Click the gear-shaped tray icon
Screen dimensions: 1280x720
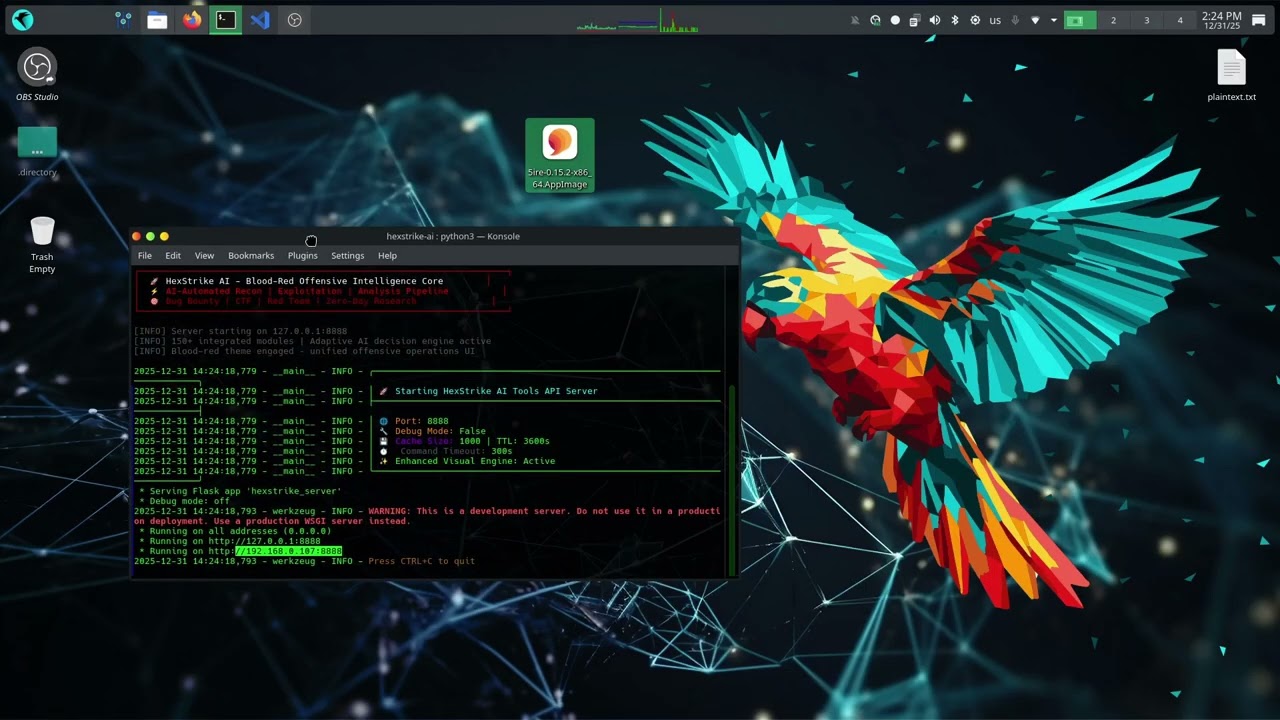975,20
